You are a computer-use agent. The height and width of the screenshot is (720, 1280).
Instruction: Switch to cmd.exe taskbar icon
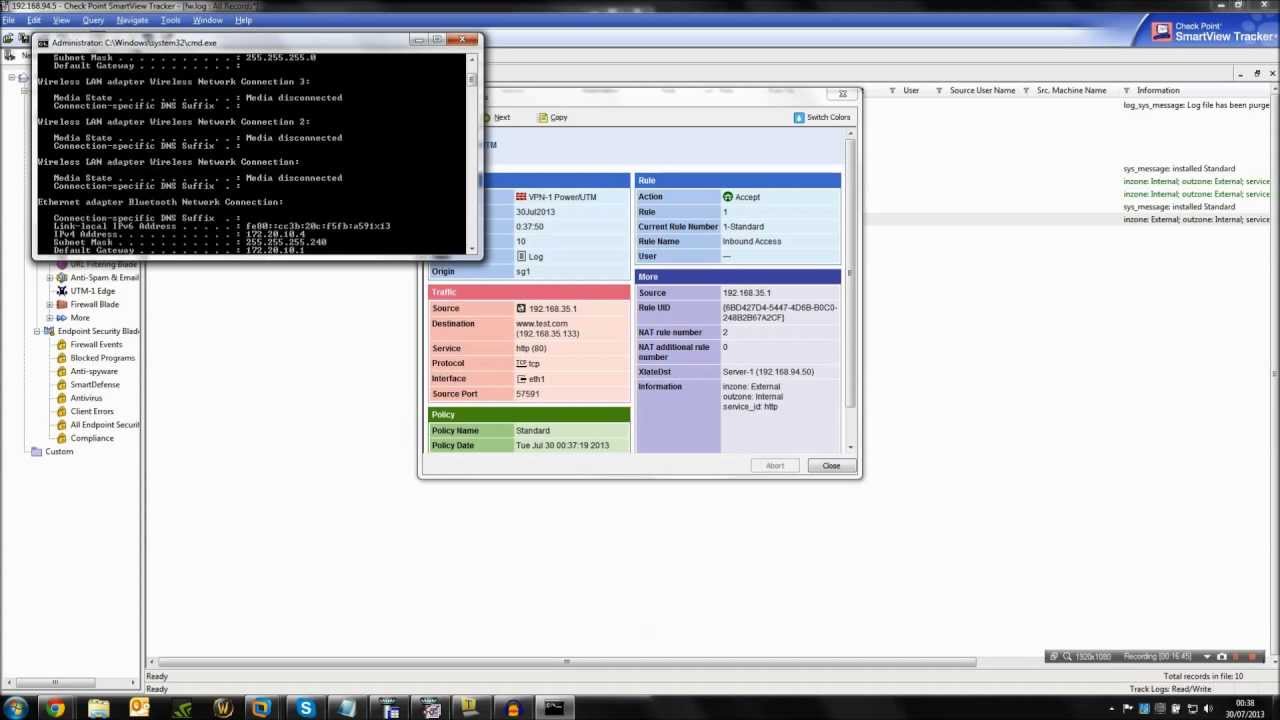(x=554, y=709)
